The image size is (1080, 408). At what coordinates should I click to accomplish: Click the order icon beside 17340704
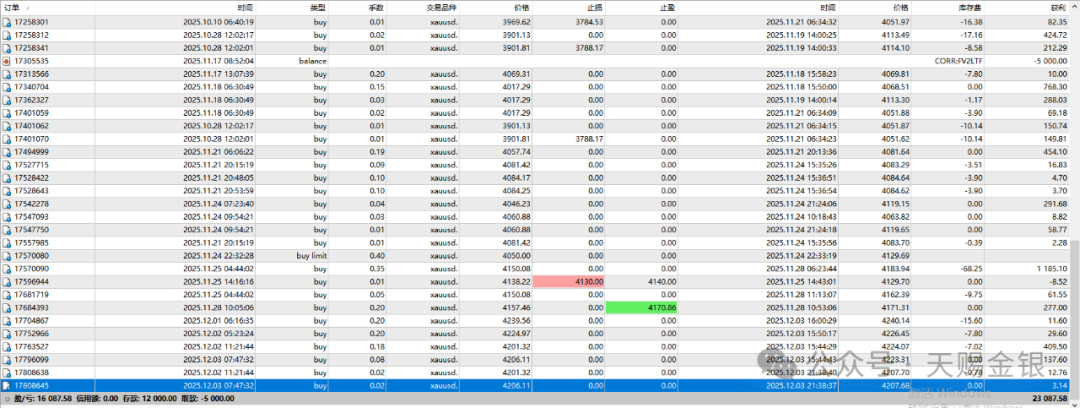point(7,87)
